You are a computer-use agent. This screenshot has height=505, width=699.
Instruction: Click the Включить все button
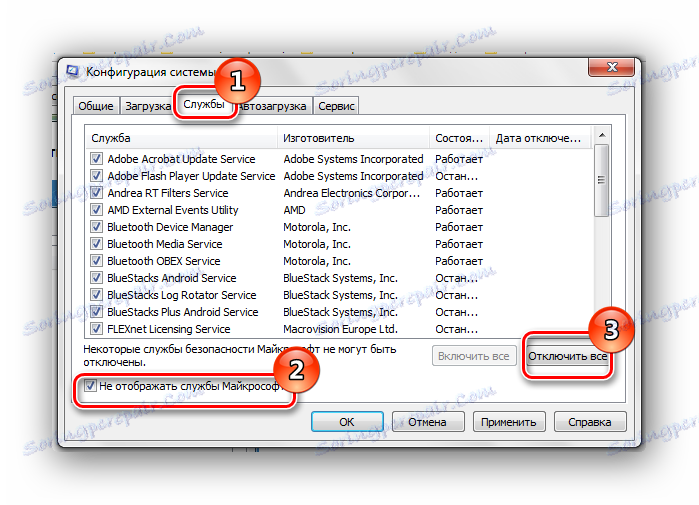(473, 356)
